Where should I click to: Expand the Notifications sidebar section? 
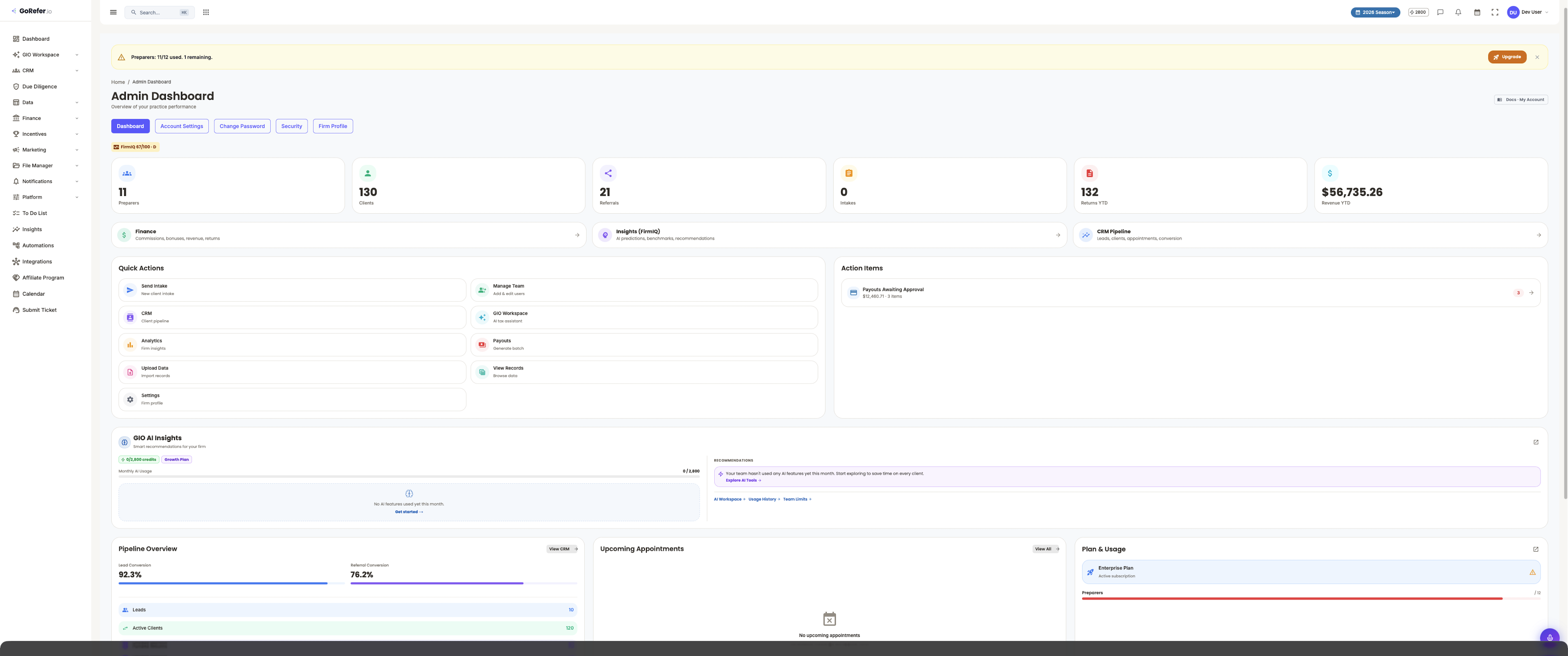46,181
